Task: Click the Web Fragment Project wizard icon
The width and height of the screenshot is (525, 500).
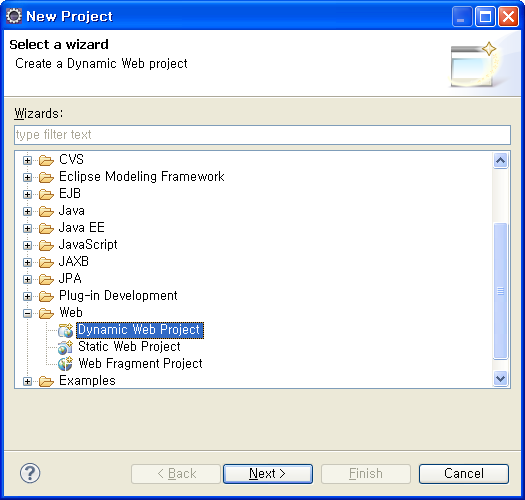Action: click(65, 364)
